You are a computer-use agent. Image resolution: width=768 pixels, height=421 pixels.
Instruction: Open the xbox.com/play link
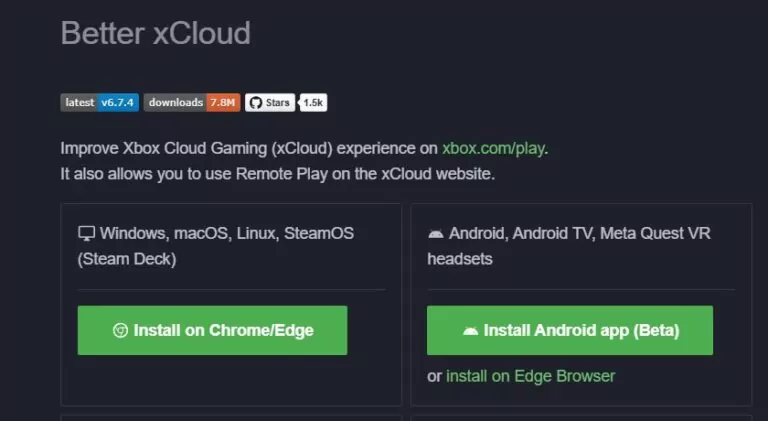(x=493, y=148)
